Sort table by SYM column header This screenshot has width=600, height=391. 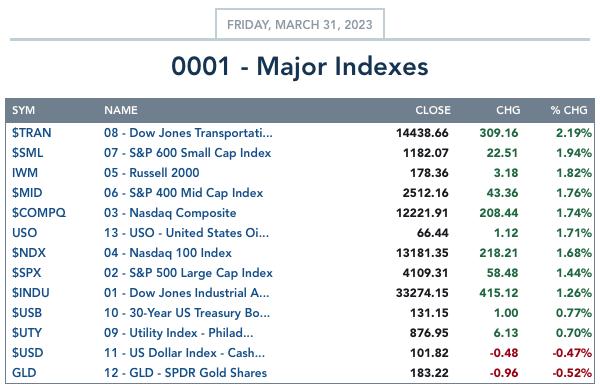pos(23,110)
